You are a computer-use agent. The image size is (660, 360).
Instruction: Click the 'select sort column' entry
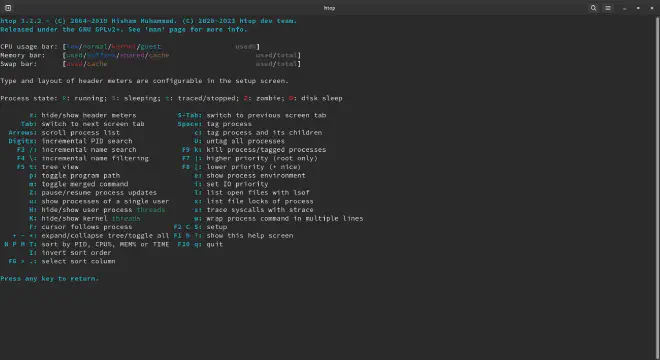point(78,261)
